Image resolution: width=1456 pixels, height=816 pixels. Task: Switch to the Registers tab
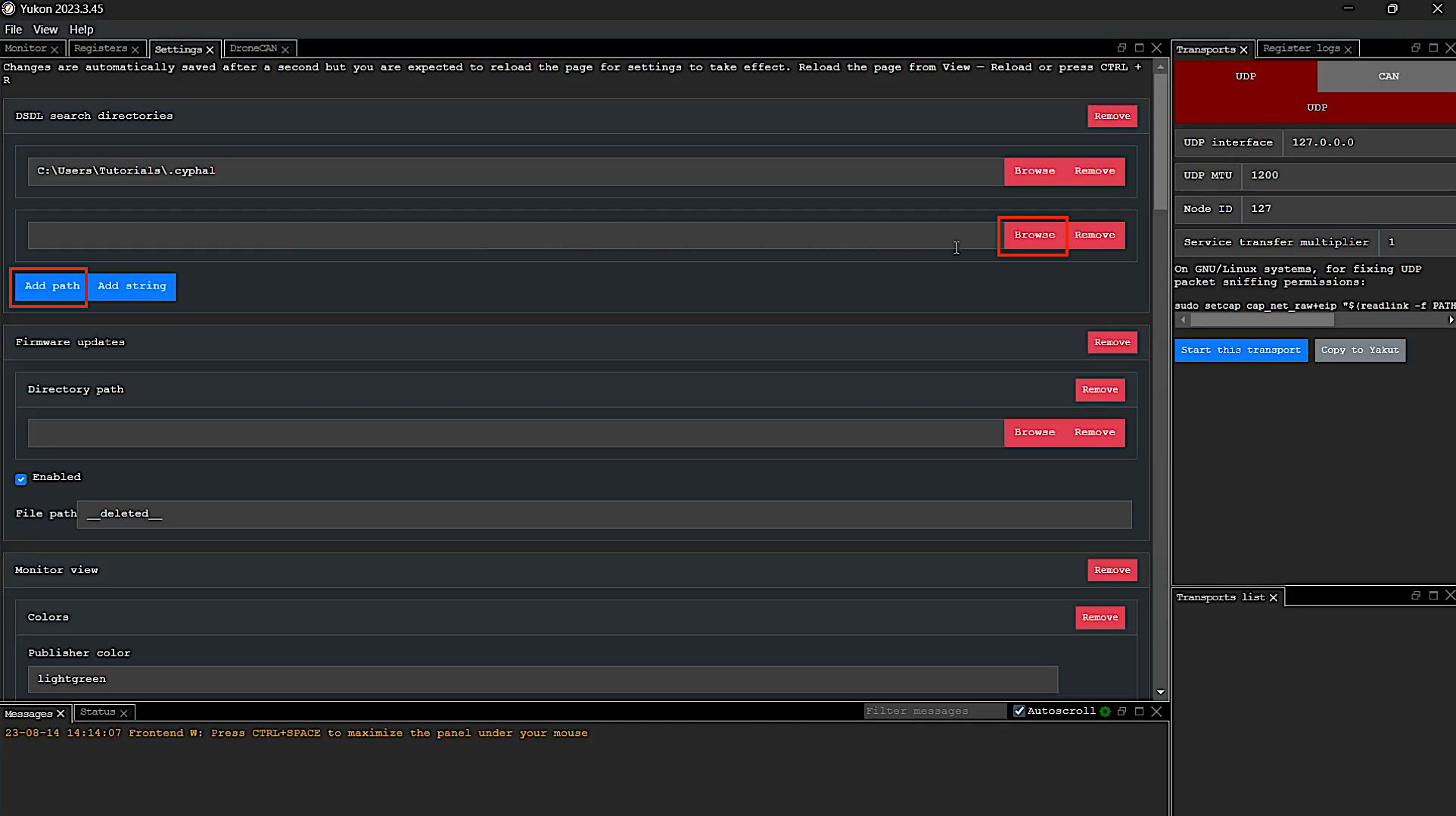pos(100,48)
